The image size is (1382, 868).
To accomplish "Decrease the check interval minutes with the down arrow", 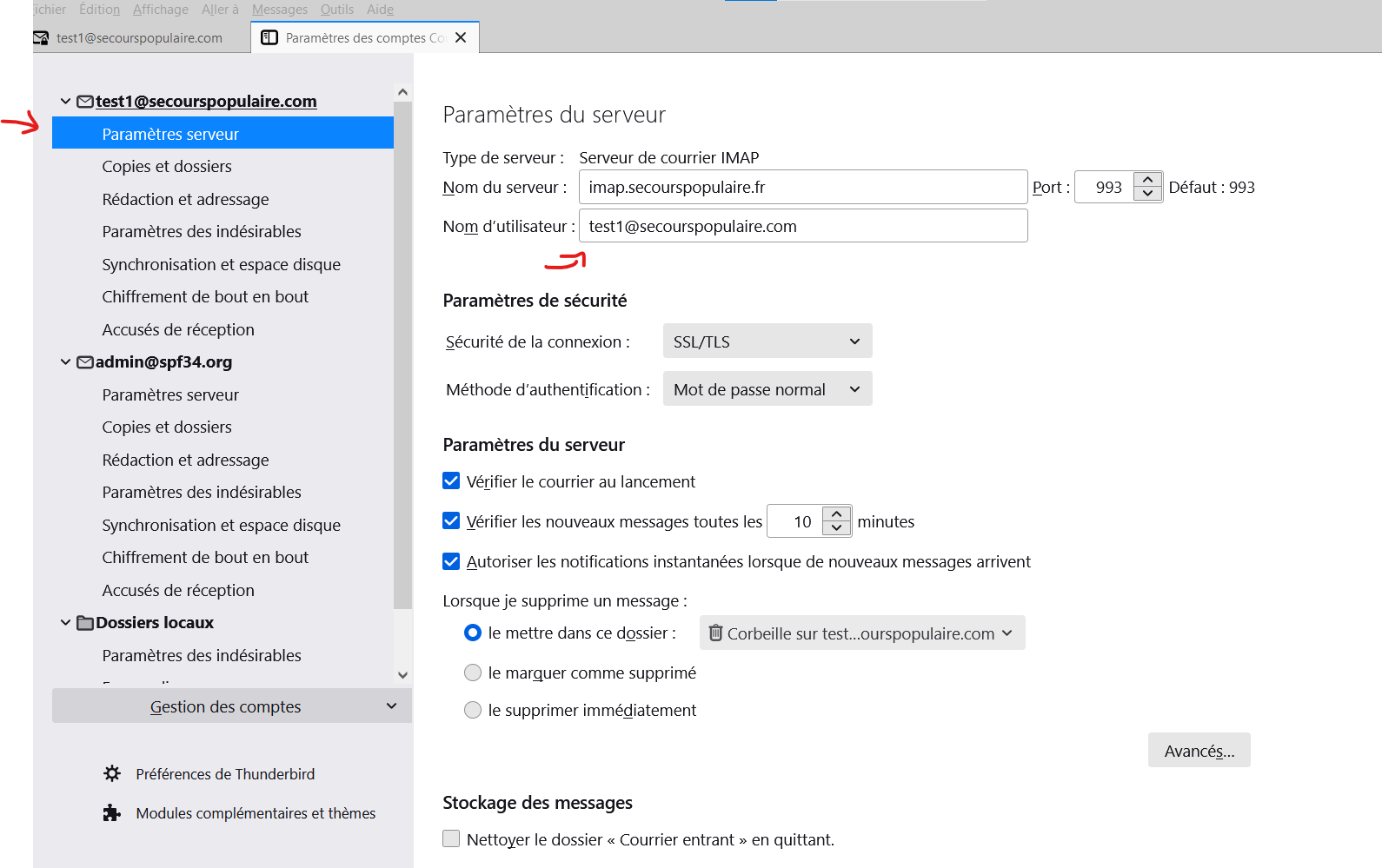I will point(836,528).
